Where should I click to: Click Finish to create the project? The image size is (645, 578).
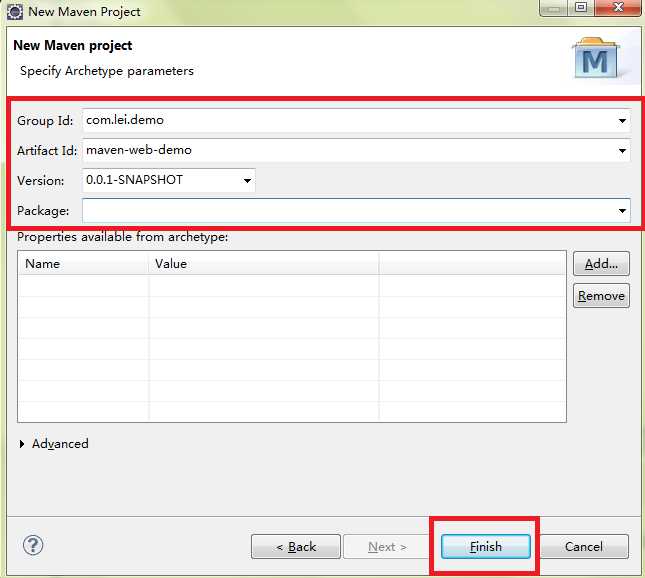pyautogui.click(x=485, y=547)
